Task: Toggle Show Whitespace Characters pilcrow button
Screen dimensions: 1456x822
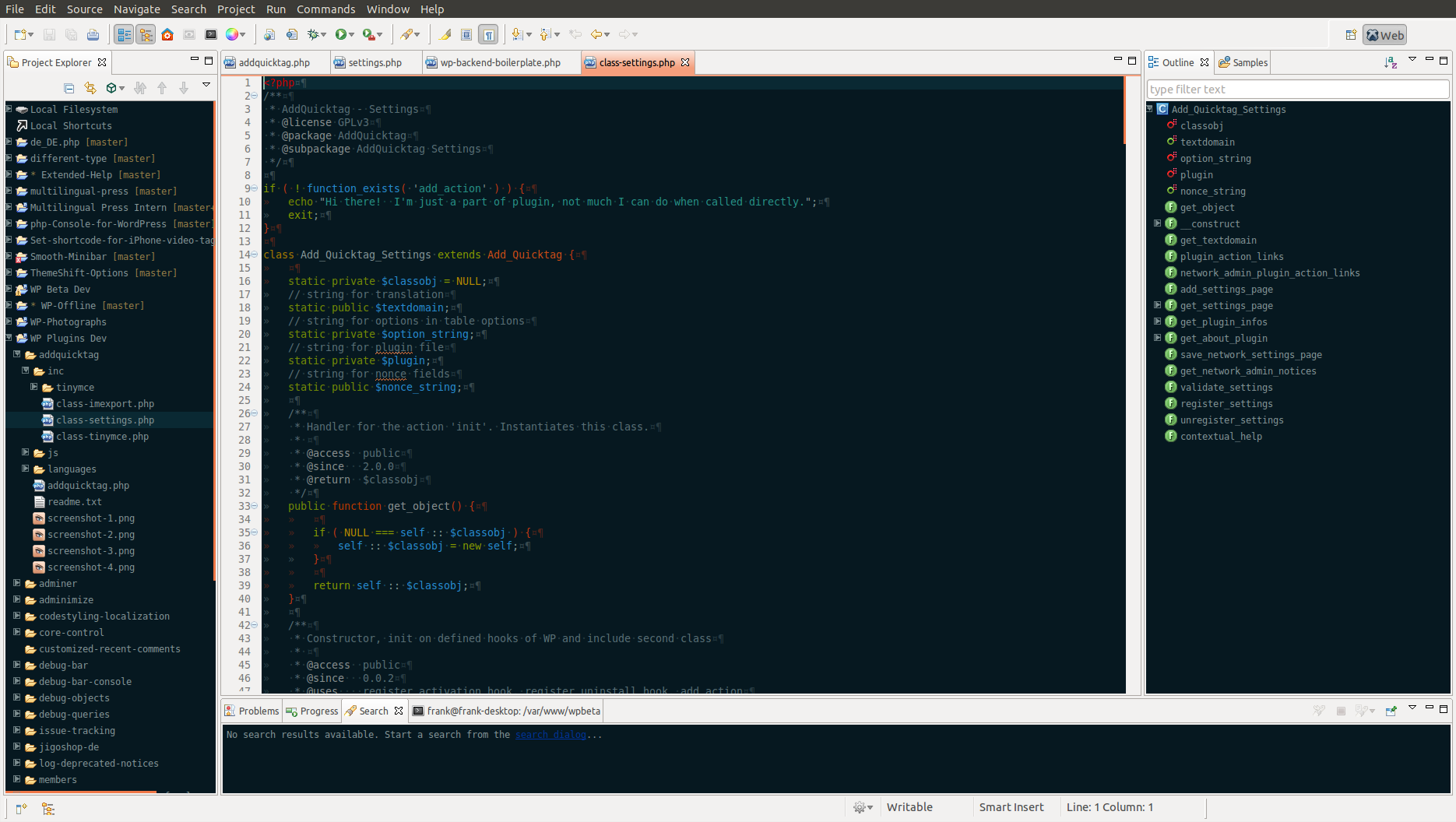Action: pyautogui.click(x=488, y=34)
